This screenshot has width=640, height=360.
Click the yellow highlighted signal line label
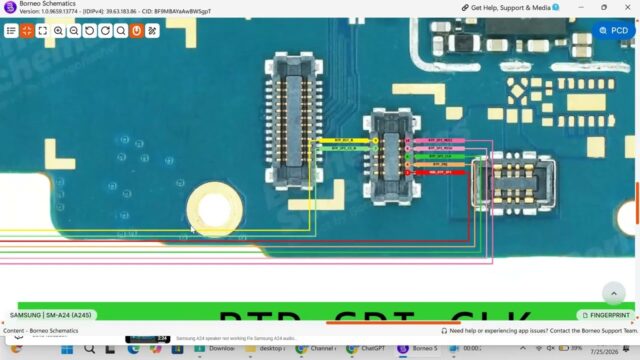pos(345,140)
